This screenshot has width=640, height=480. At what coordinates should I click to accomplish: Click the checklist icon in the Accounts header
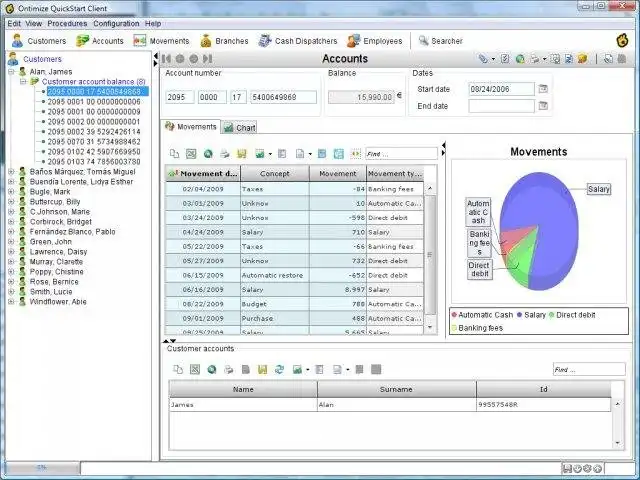click(x=505, y=59)
